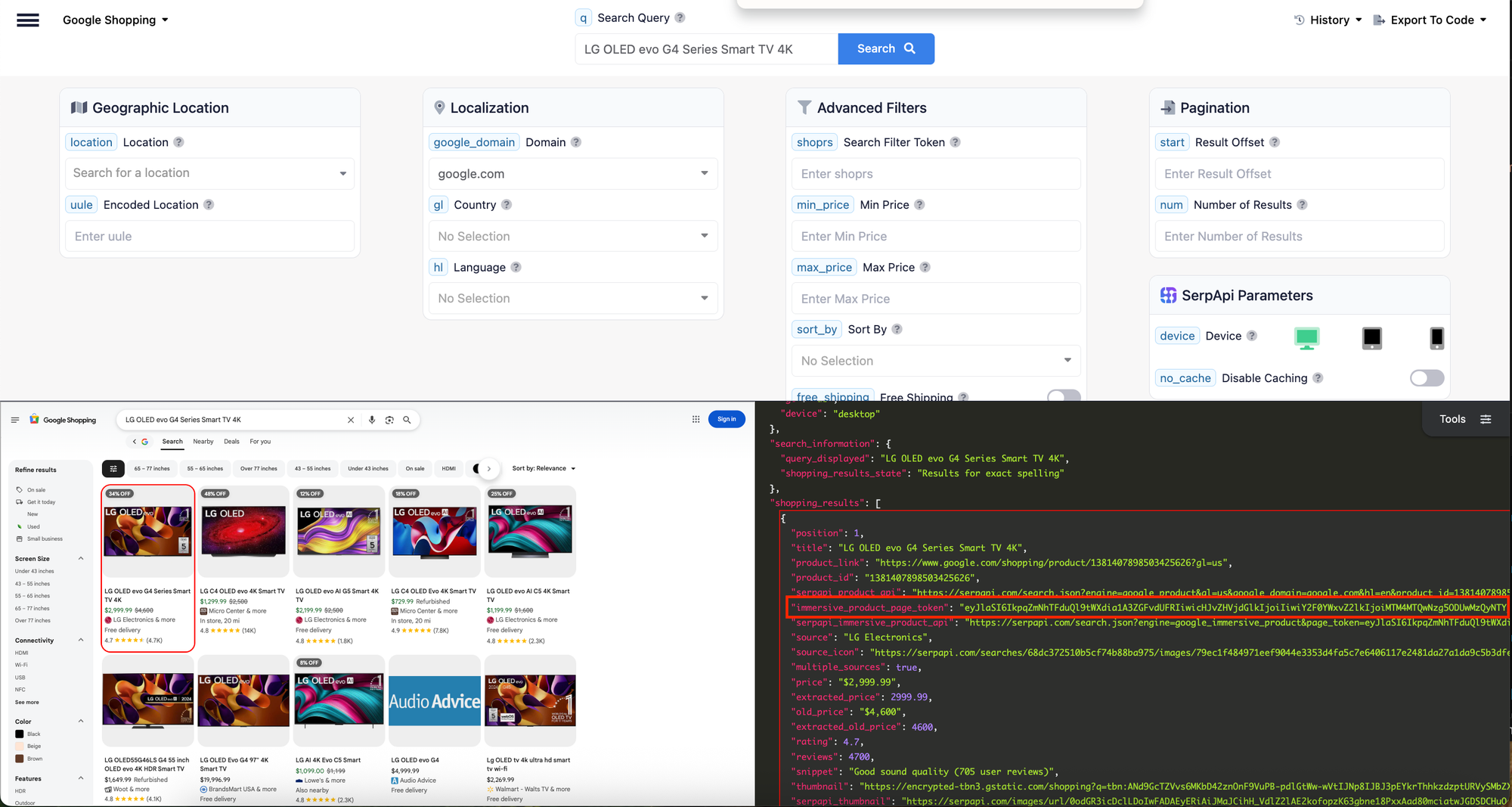
Task: Toggle the 65 – 77 inches chip
Action: coord(152,469)
